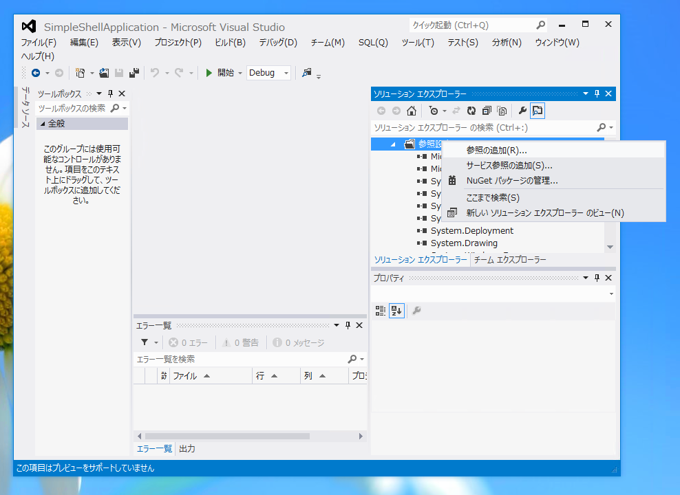
Task: Click the Undo toolbar icon
Action: 155,73
